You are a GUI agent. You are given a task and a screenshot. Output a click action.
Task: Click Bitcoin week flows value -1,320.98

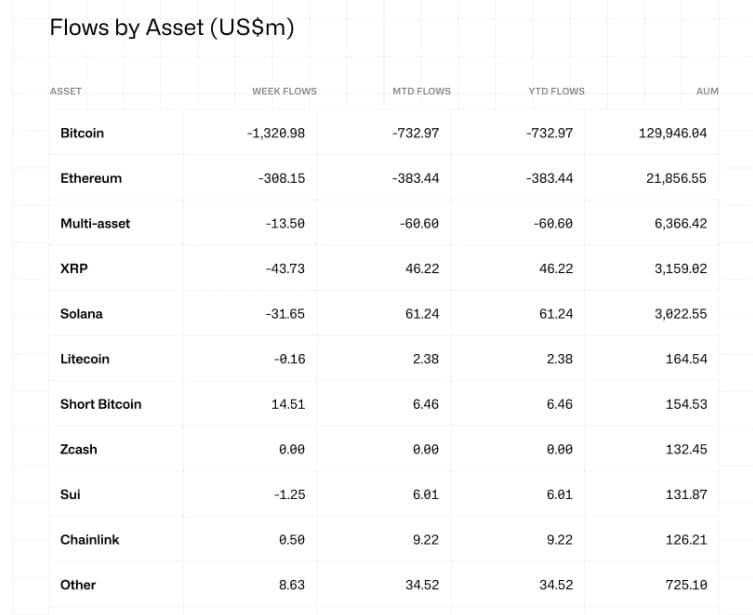pos(276,133)
